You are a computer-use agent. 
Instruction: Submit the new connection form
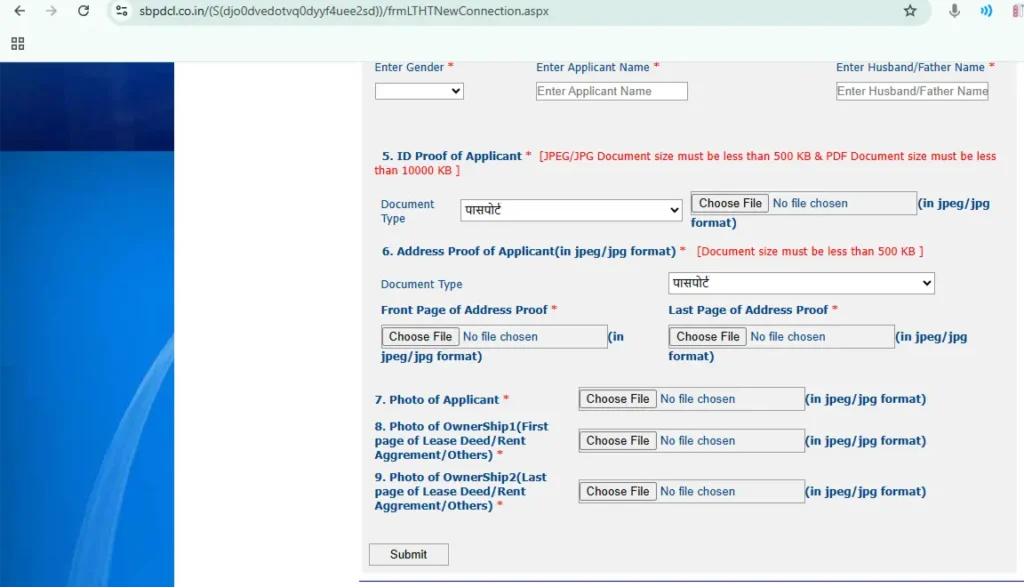point(408,554)
